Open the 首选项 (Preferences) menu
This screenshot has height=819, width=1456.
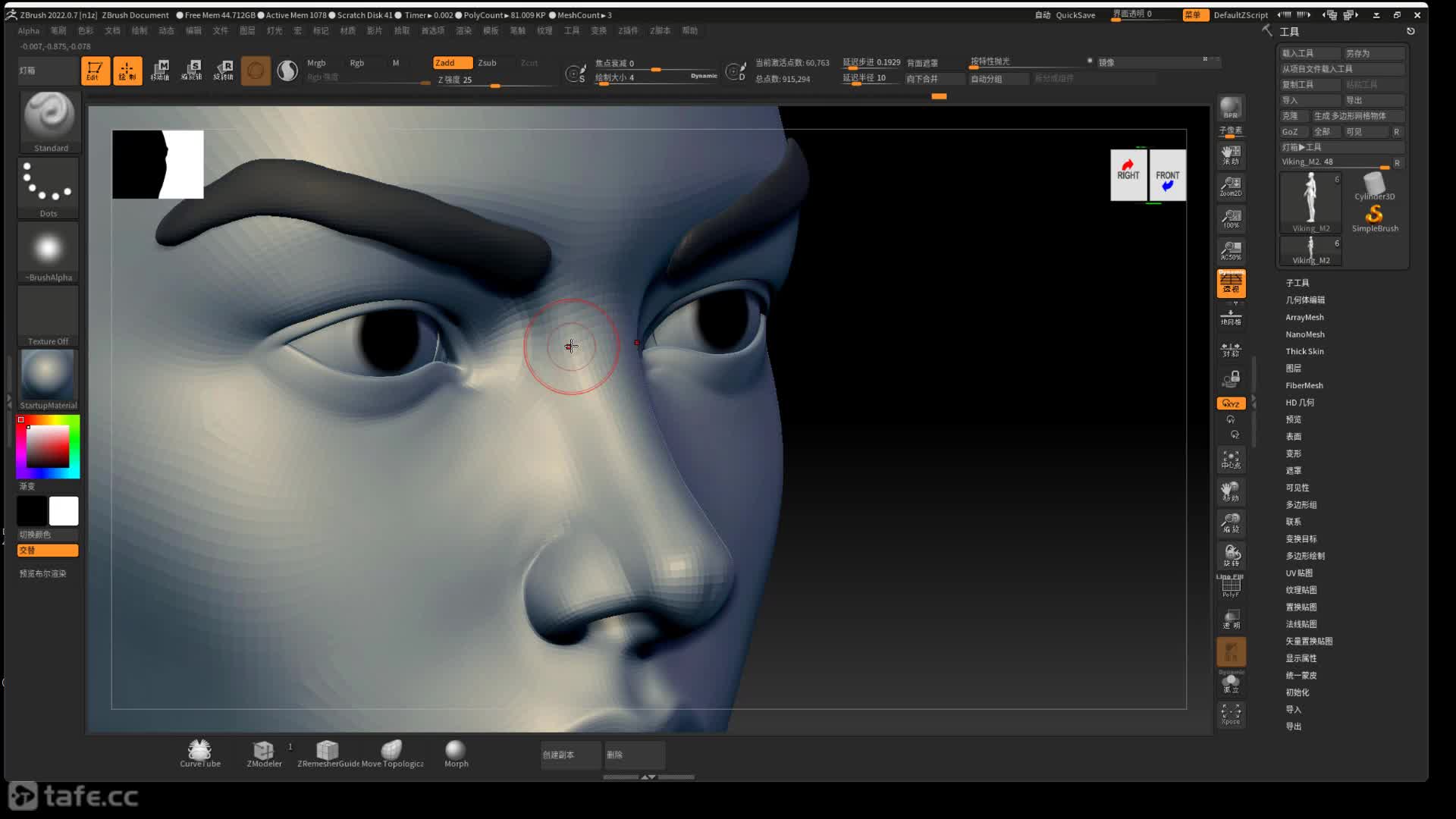[x=433, y=31]
